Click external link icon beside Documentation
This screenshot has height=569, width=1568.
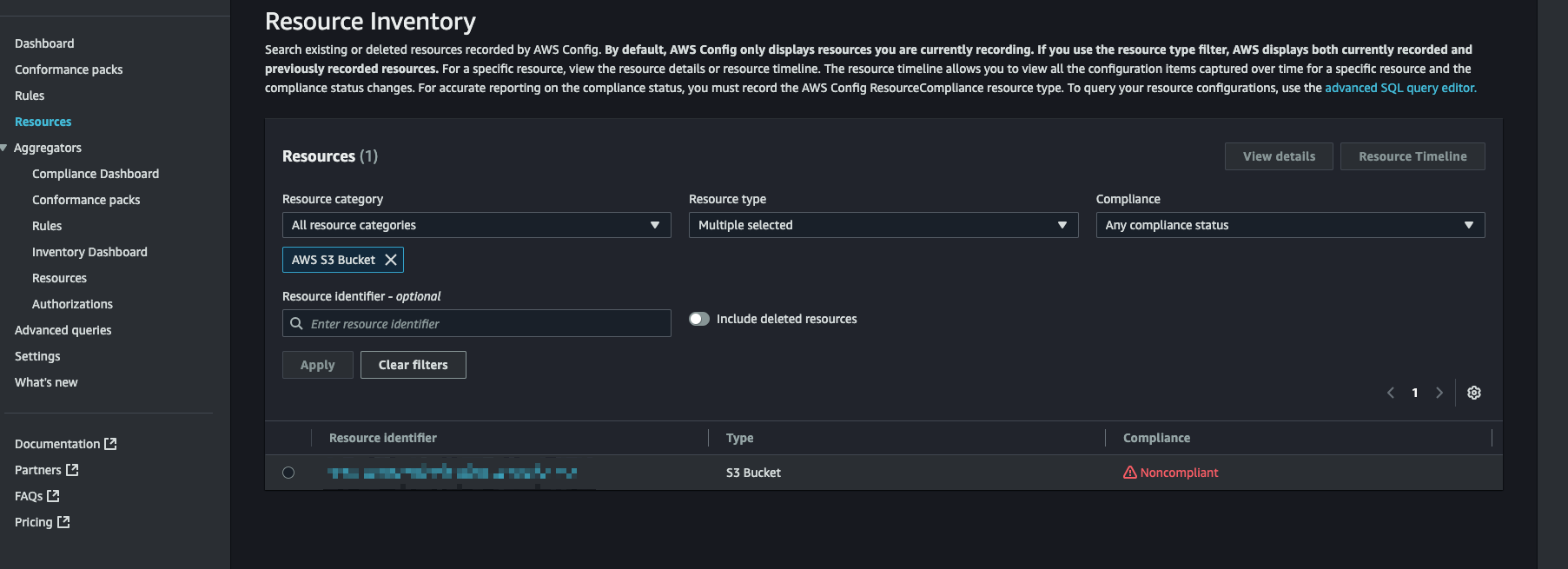(x=110, y=444)
